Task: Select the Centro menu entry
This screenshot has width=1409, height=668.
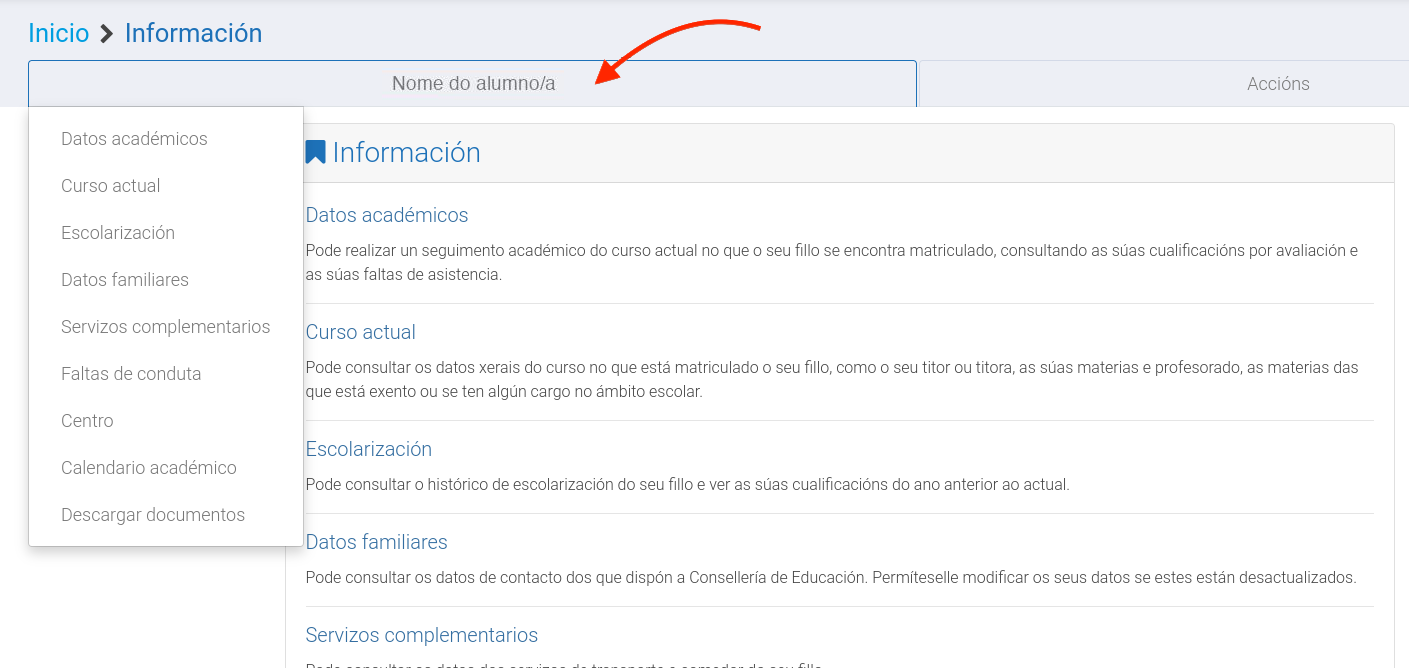Action: (x=87, y=421)
